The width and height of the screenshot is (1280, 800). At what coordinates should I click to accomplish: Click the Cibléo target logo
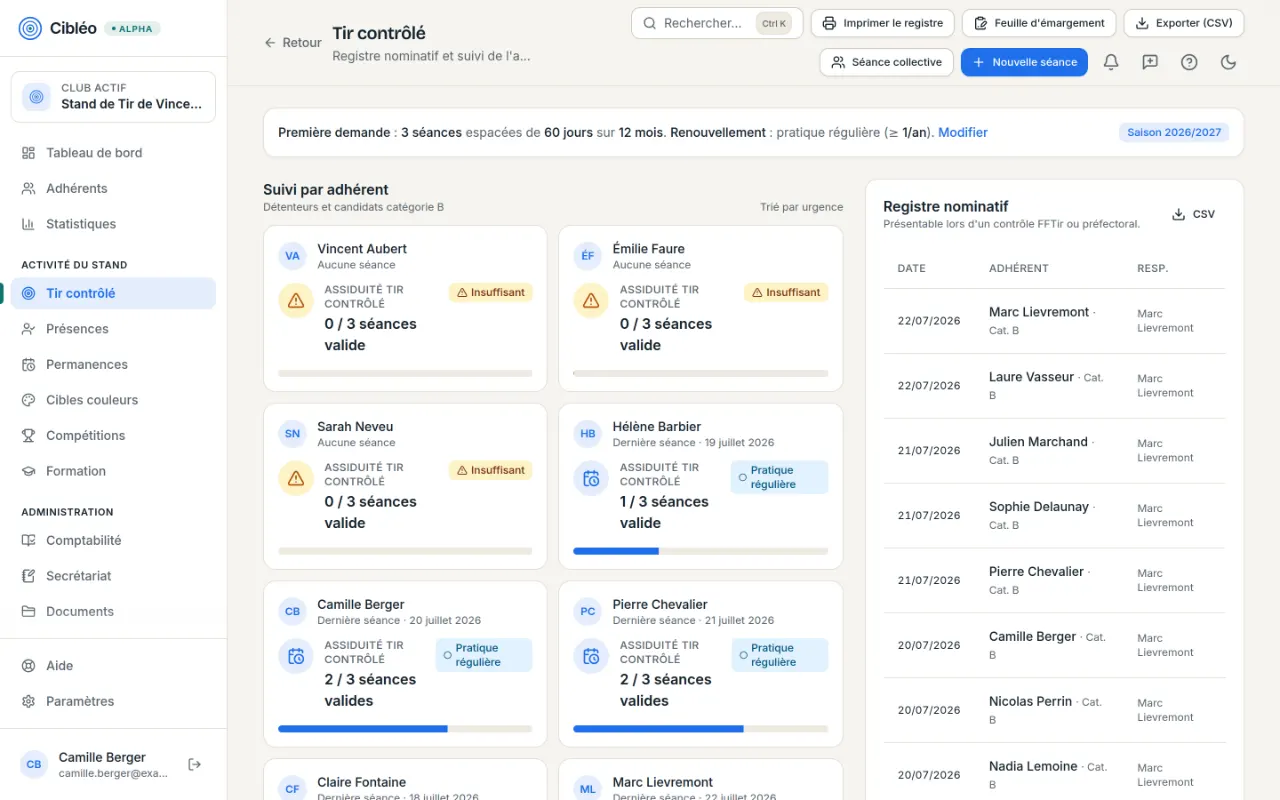(30, 28)
